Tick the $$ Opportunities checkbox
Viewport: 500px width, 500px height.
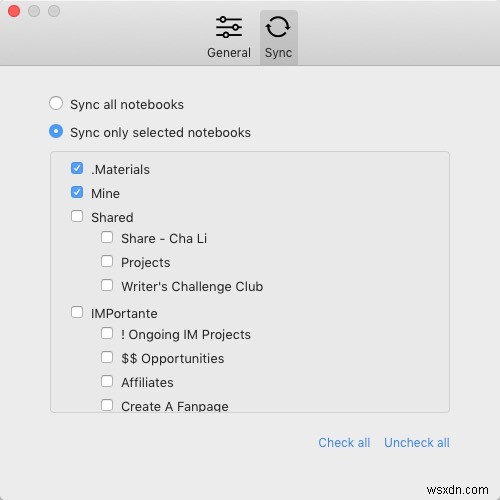point(107,357)
